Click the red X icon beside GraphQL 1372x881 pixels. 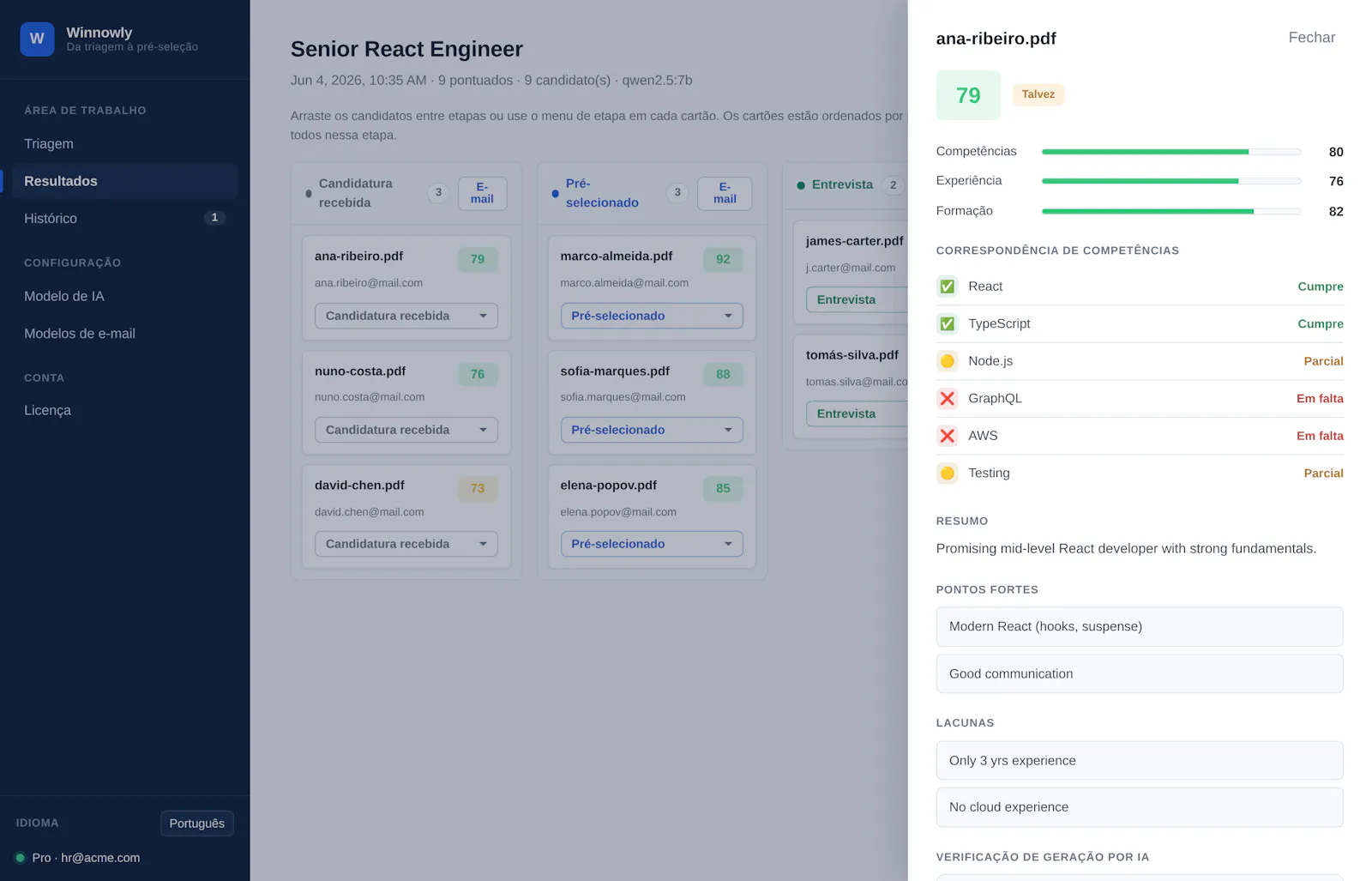tap(947, 398)
